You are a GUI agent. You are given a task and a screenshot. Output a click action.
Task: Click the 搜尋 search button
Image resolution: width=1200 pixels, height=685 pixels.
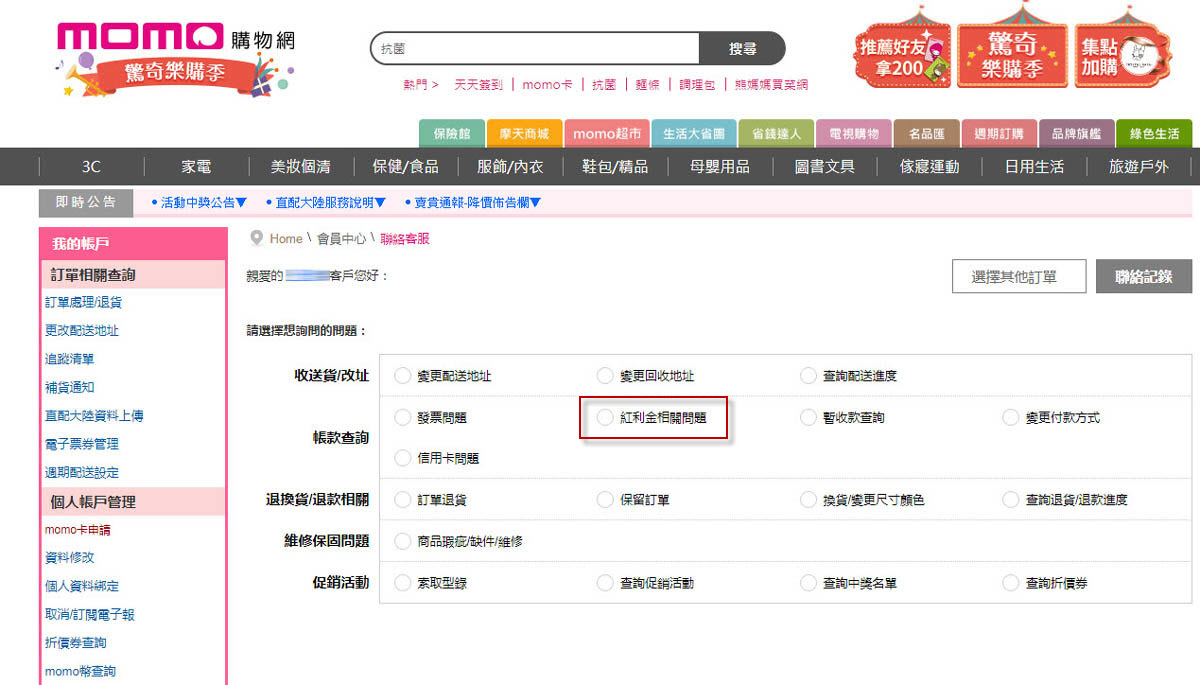[742, 48]
